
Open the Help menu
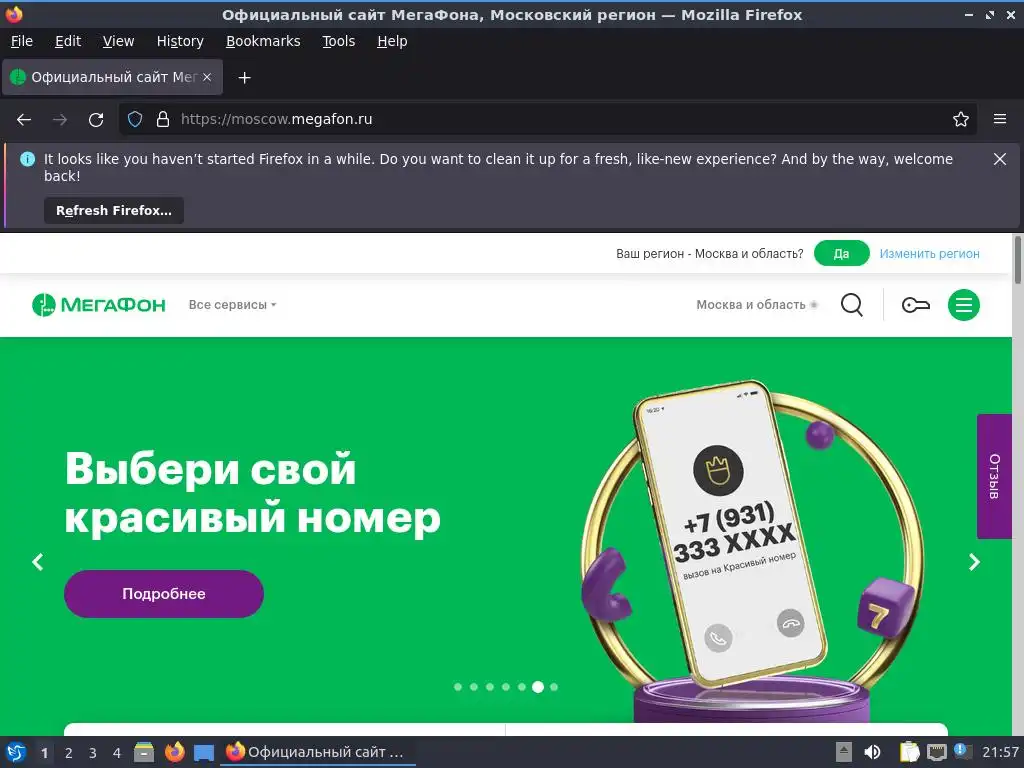[x=392, y=41]
